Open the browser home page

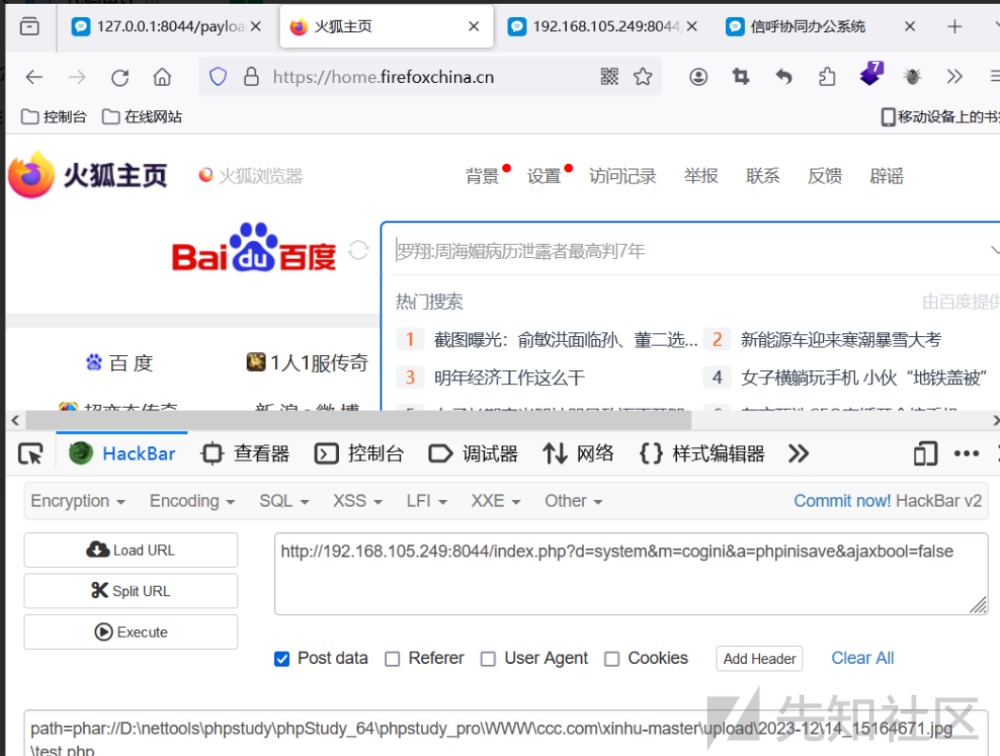coord(162,77)
